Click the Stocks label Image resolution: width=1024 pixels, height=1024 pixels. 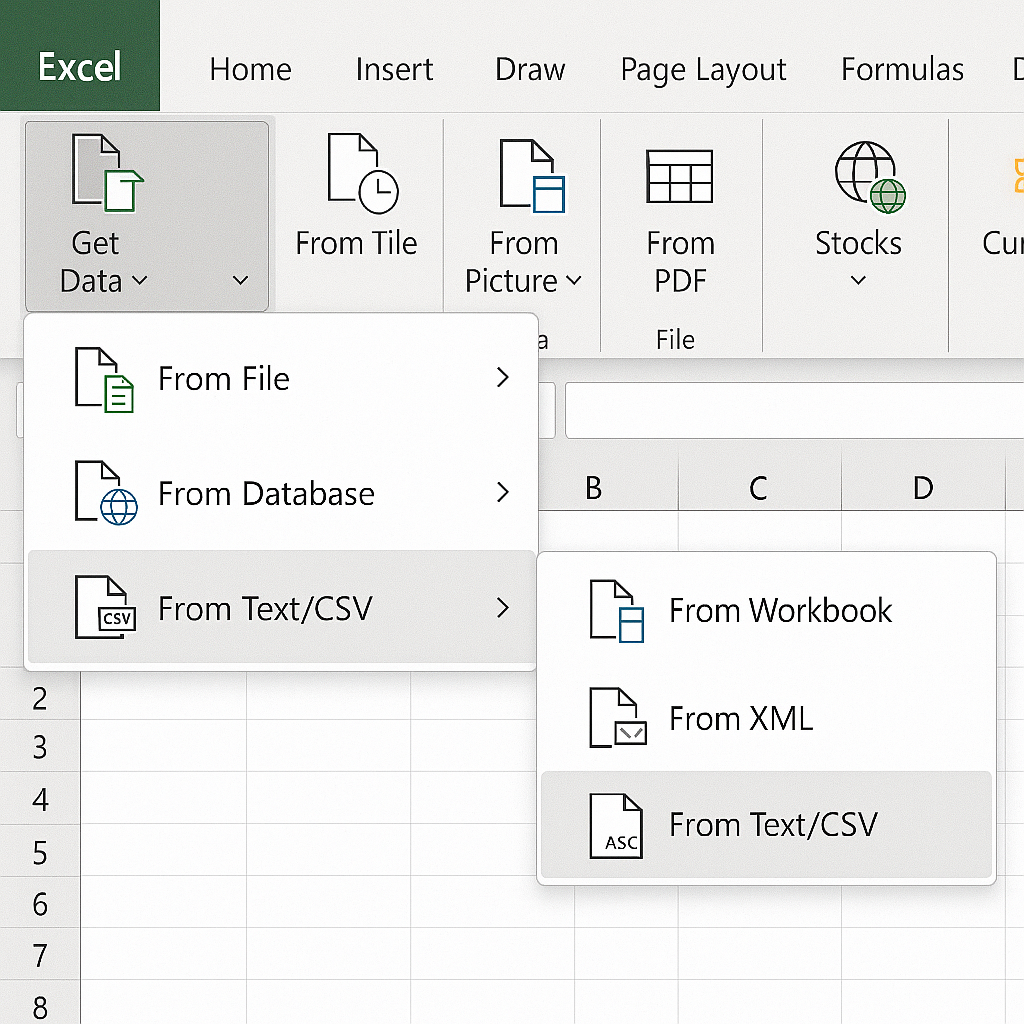pyautogui.click(x=858, y=243)
